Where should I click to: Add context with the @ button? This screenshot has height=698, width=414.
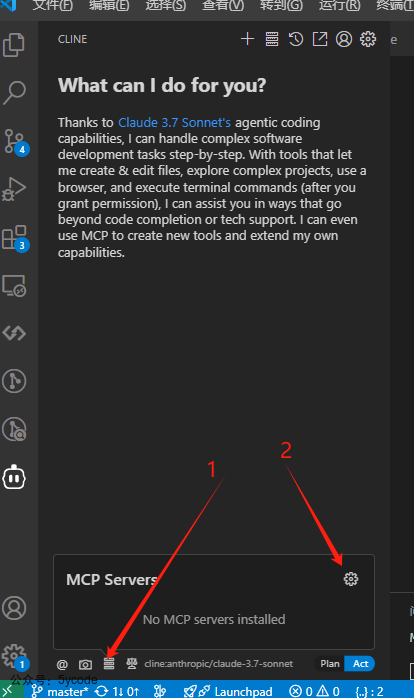tap(62, 665)
